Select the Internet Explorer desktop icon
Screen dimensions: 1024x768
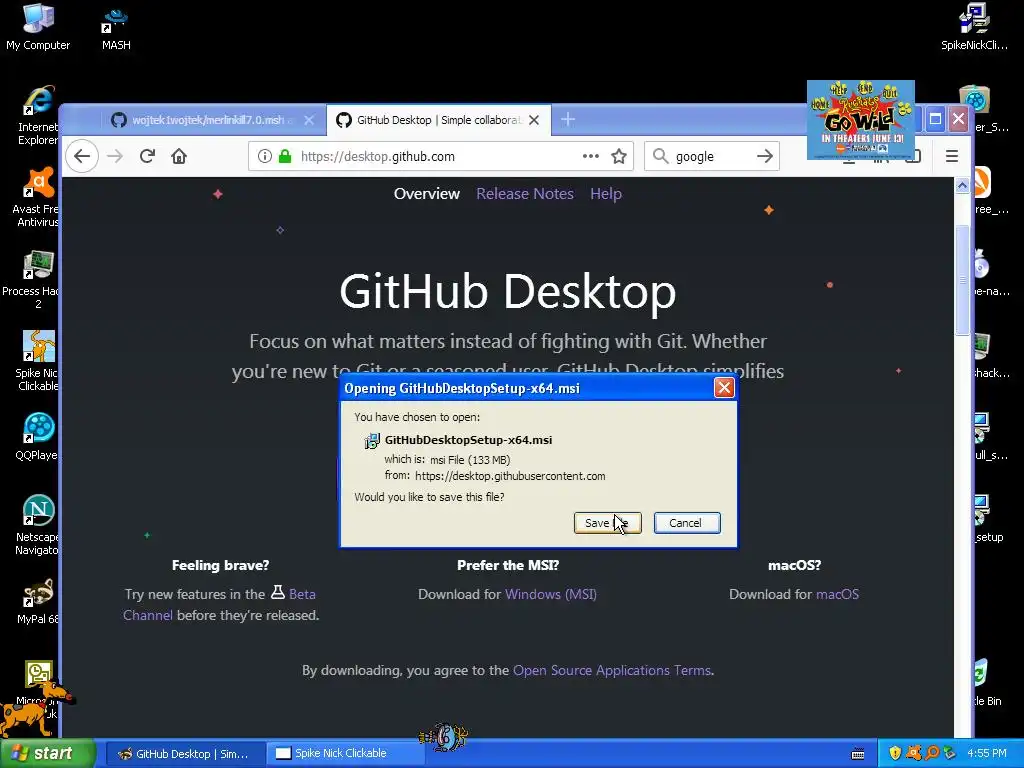(38, 116)
